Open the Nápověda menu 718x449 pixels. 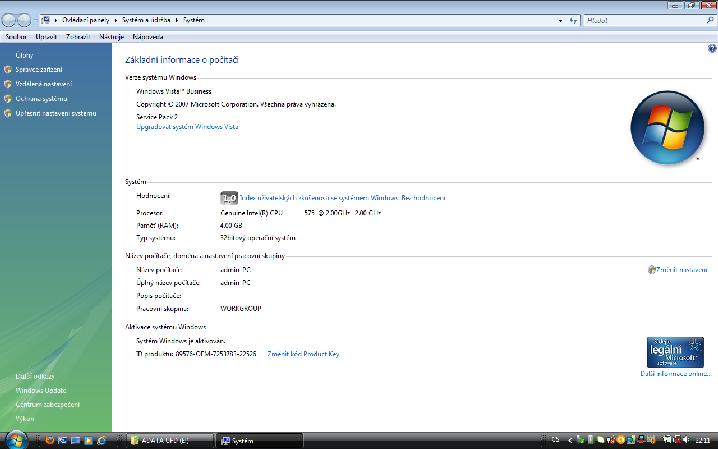click(148, 37)
